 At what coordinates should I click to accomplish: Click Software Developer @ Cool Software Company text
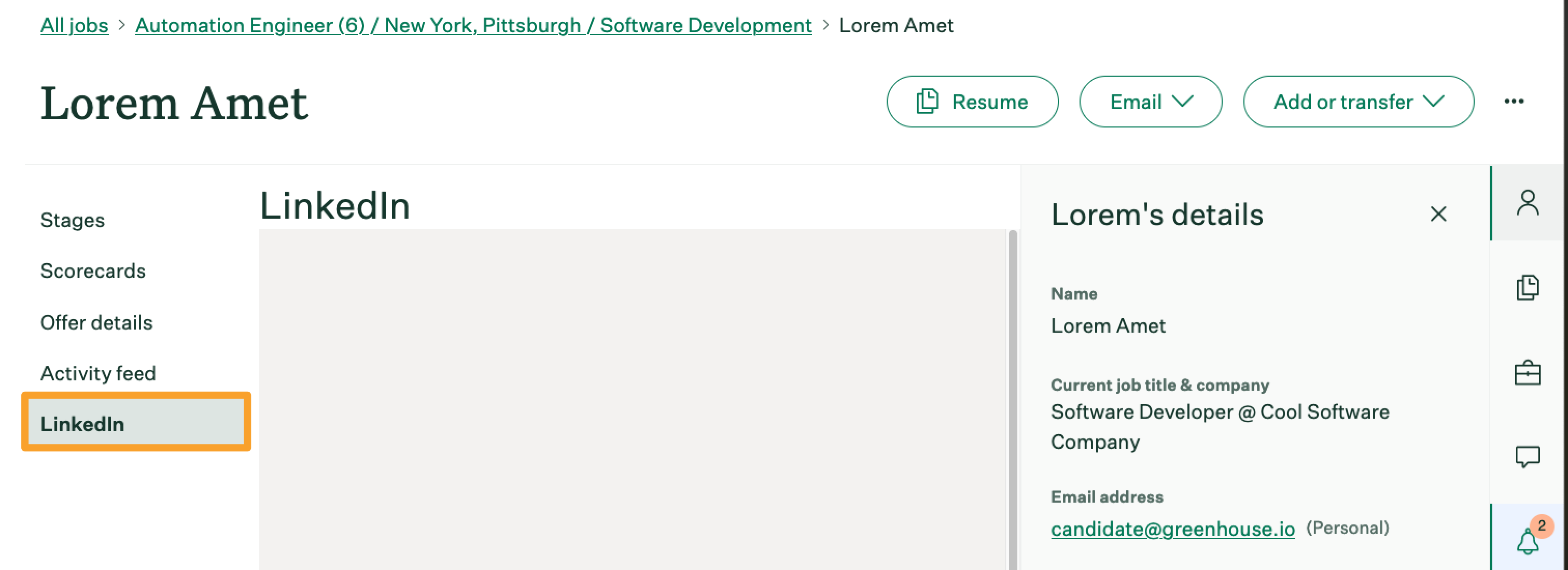(1220, 426)
